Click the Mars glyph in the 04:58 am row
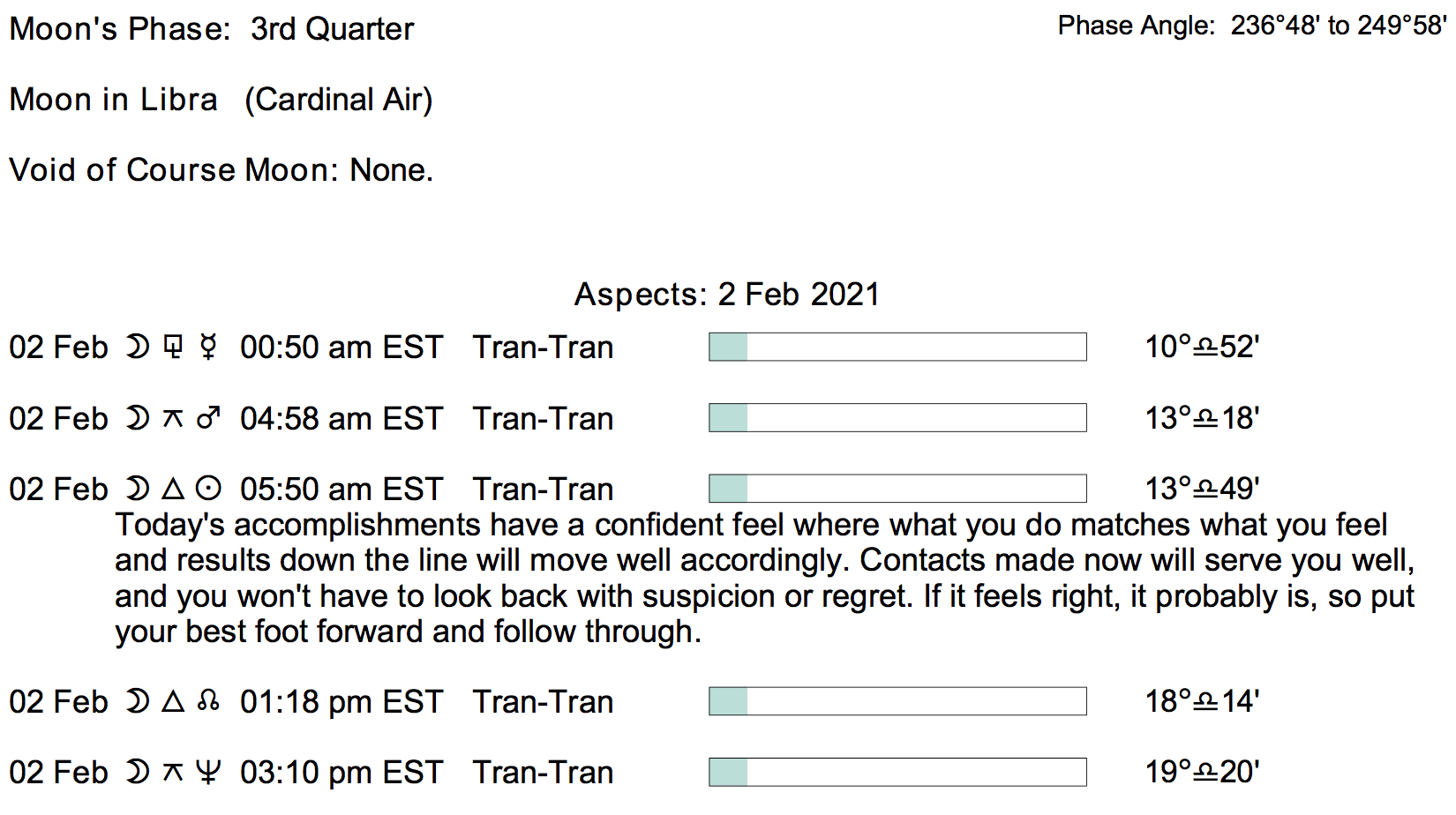 point(208,418)
